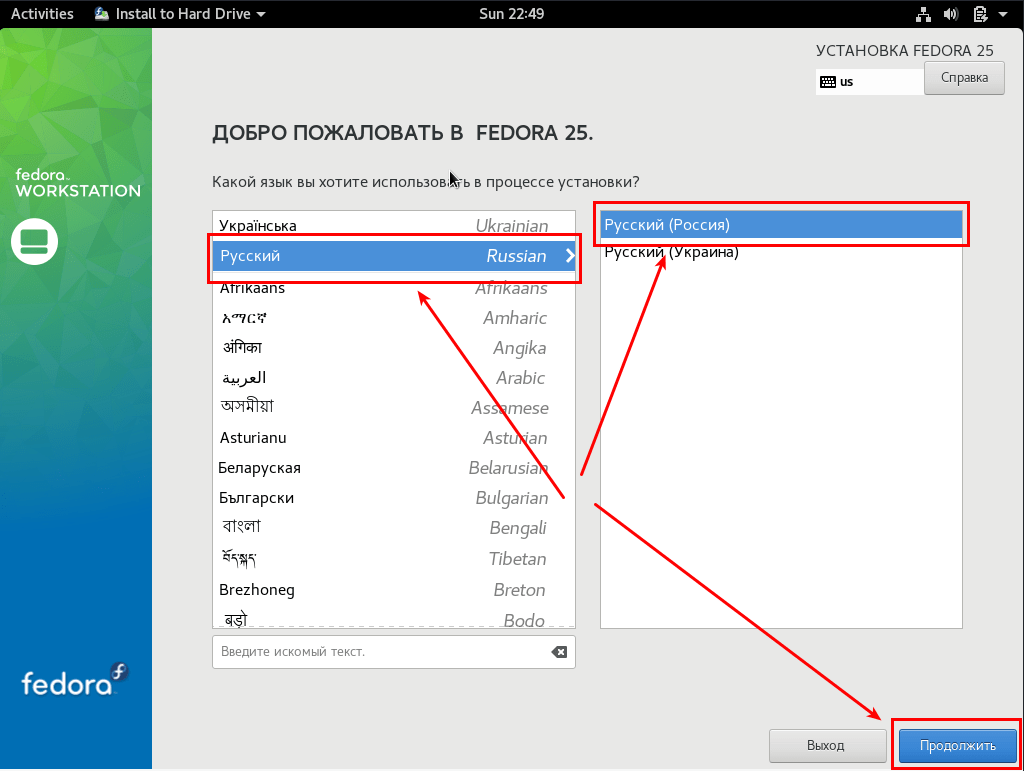This screenshot has height=771, width=1024.
Task: Select the Русский (Россия) locale
Action: tap(781, 225)
